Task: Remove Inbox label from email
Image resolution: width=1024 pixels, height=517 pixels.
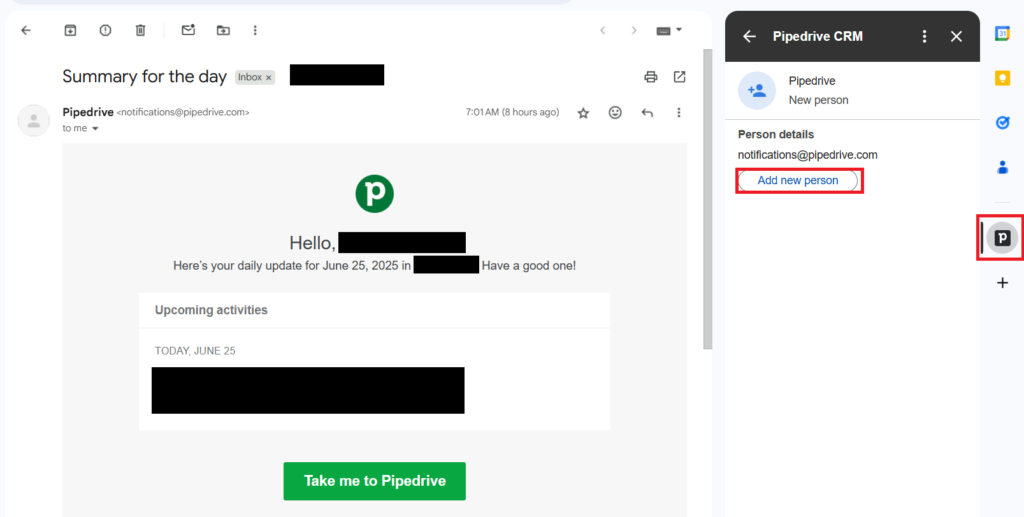Action: pyautogui.click(x=268, y=77)
